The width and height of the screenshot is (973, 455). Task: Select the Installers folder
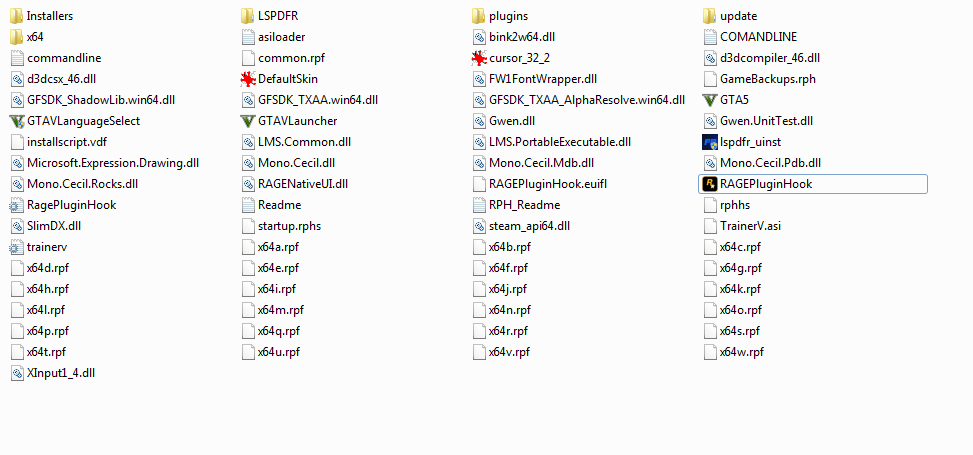[x=41, y=16]
